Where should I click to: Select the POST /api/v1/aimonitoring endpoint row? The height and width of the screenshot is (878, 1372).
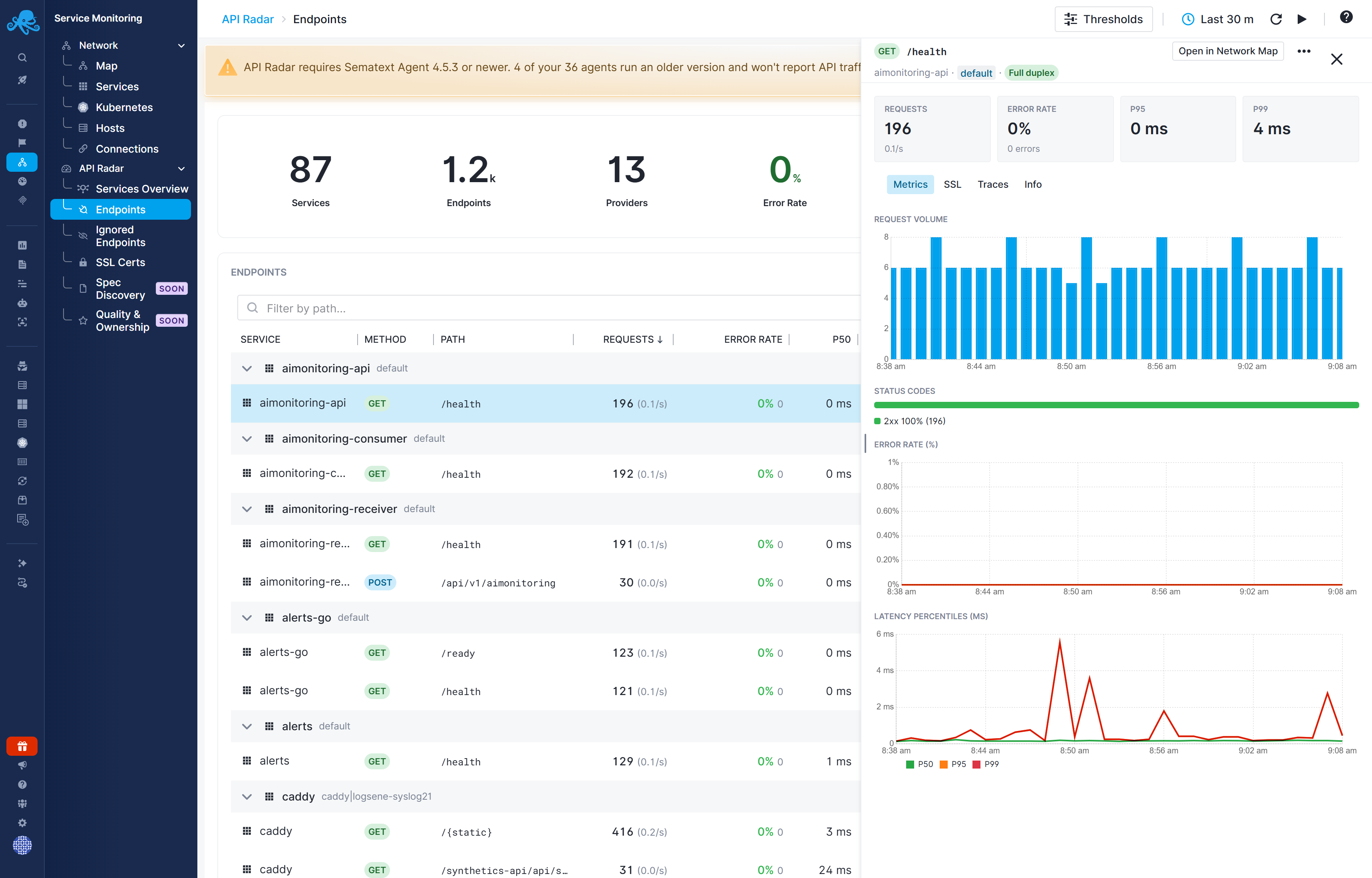pos(546,582)
